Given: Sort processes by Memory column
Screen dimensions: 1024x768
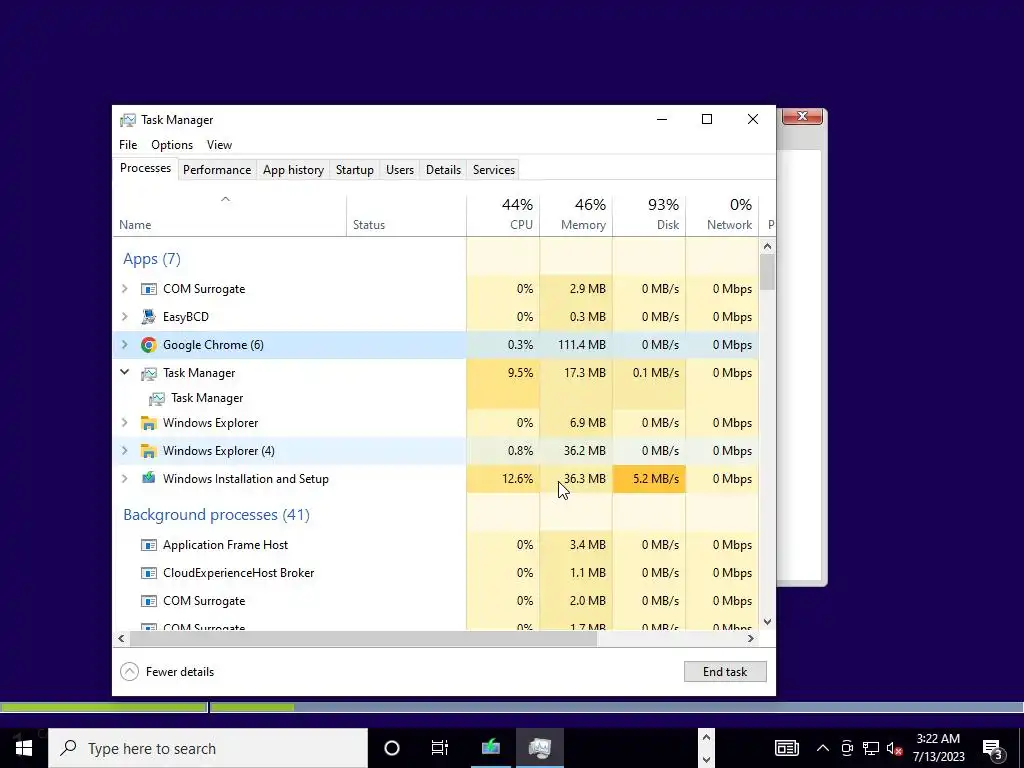Looking at the screenshot, I should coord(576,215).
